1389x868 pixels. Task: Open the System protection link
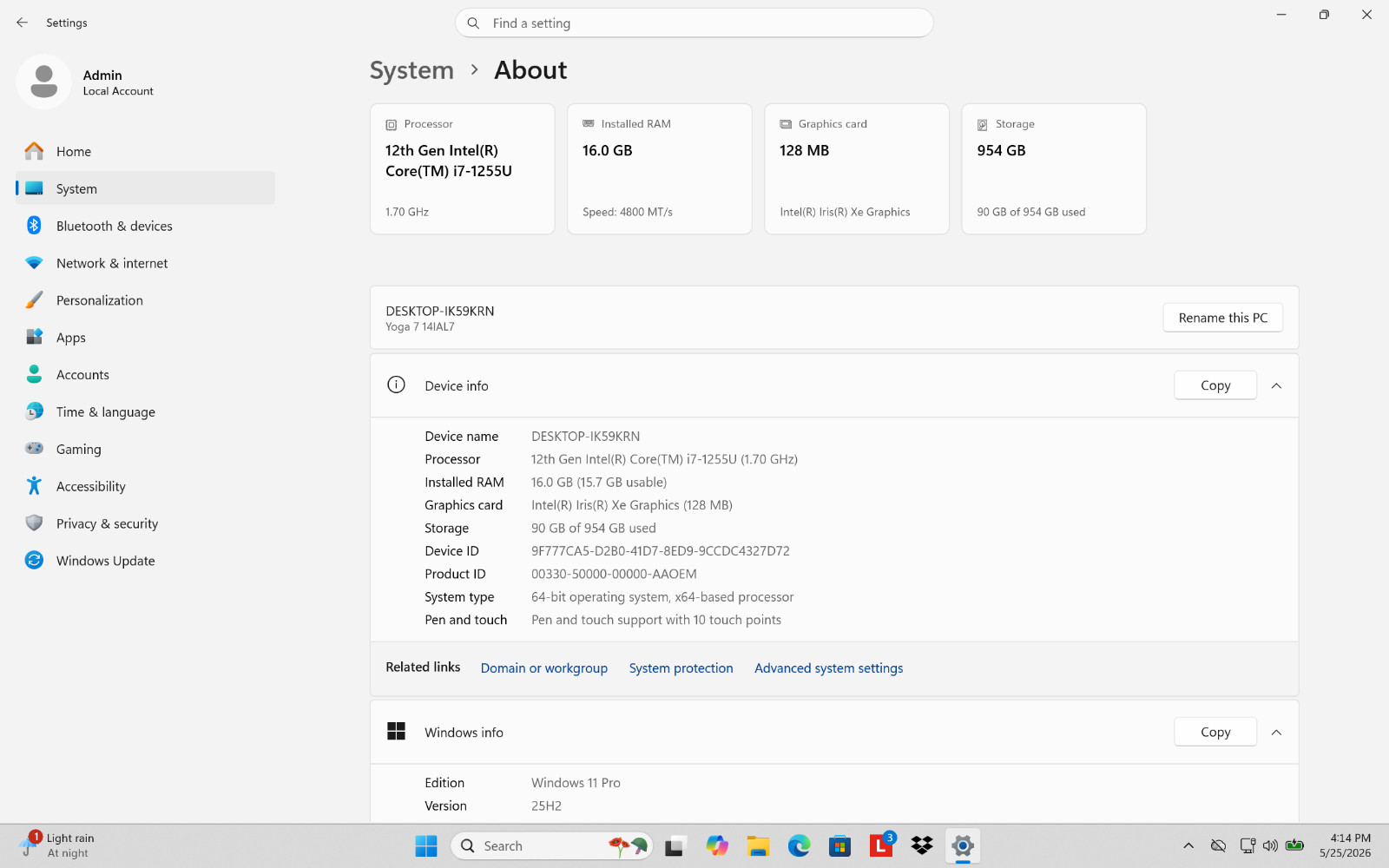(681, 668)
